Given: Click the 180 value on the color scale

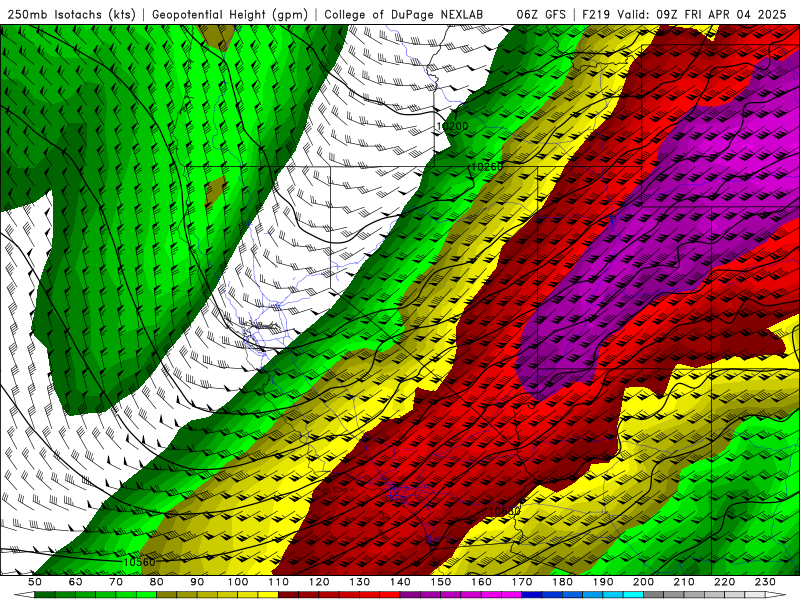Looking at the screenshot, I should (562, 582).
